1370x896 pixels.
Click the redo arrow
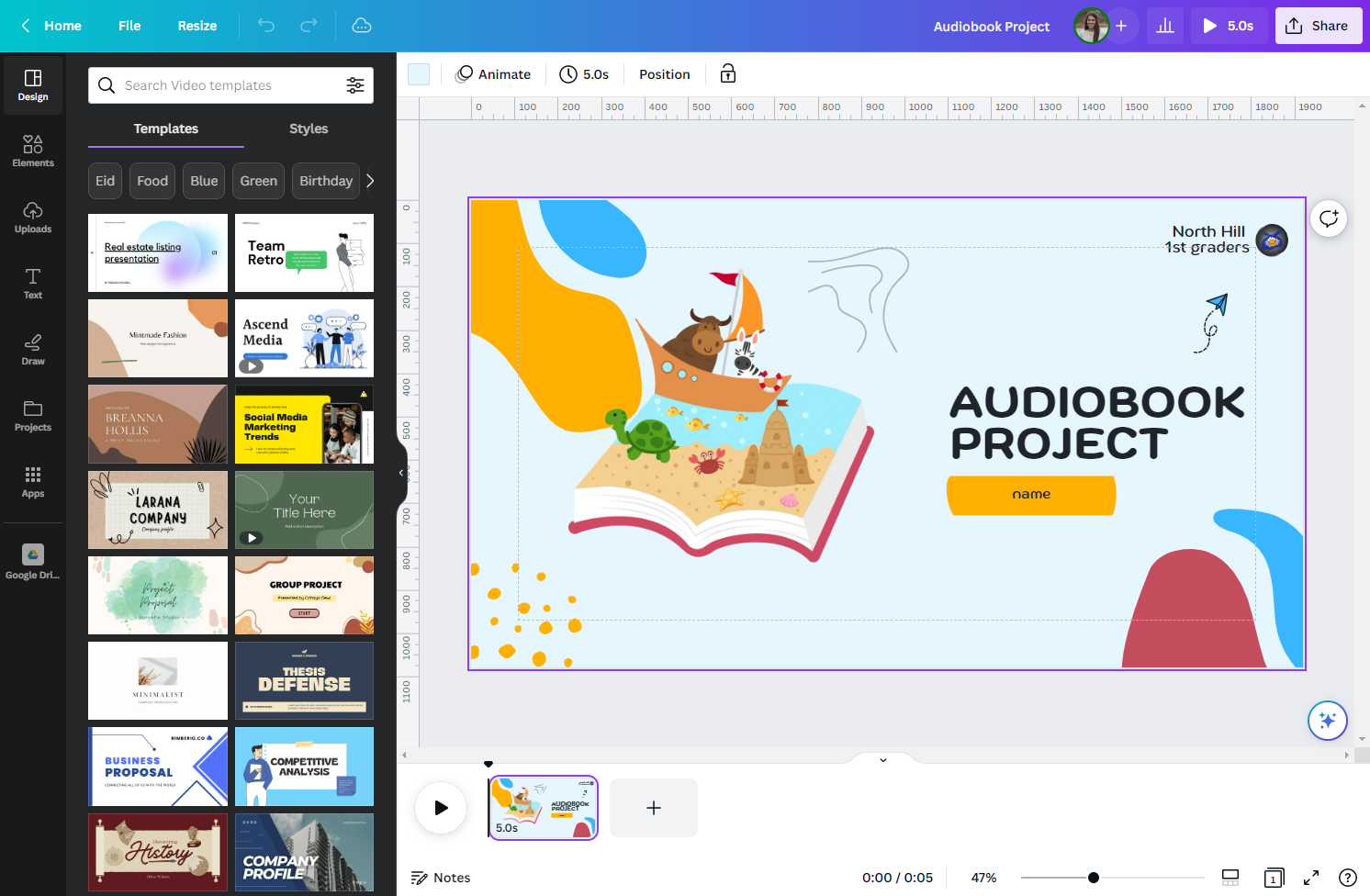309,26
